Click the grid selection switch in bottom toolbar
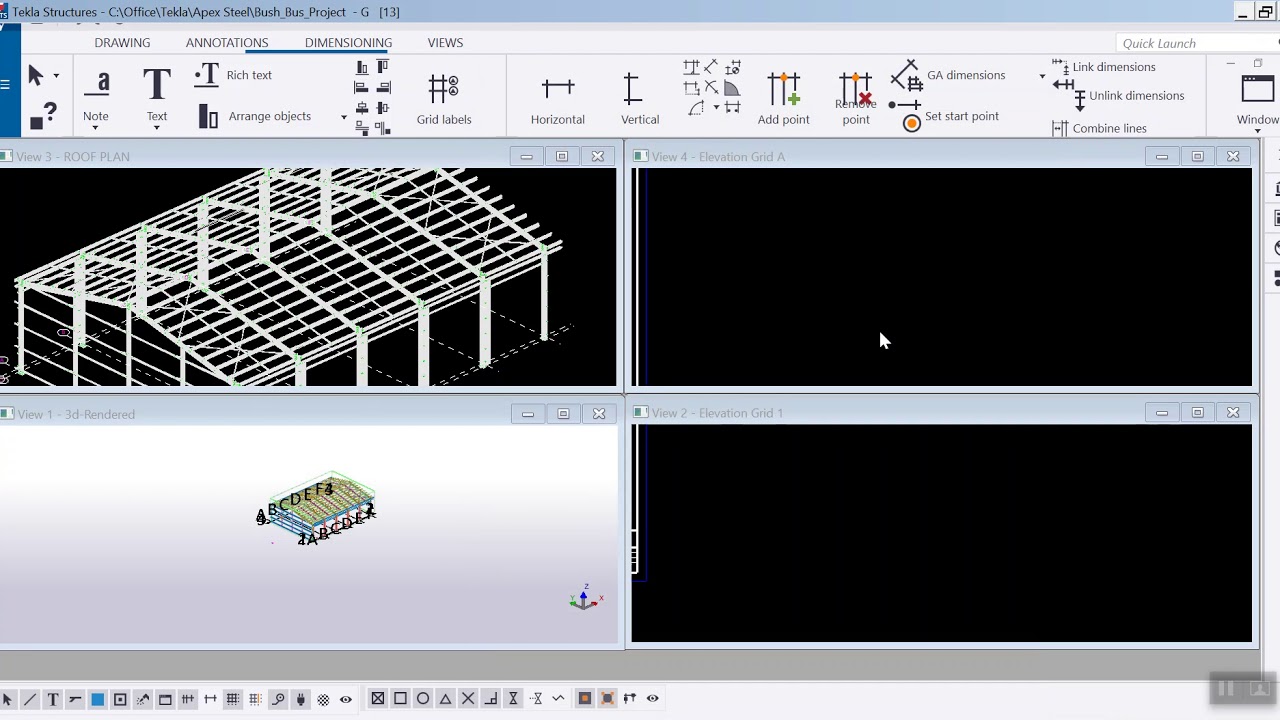 coord(232,699)
